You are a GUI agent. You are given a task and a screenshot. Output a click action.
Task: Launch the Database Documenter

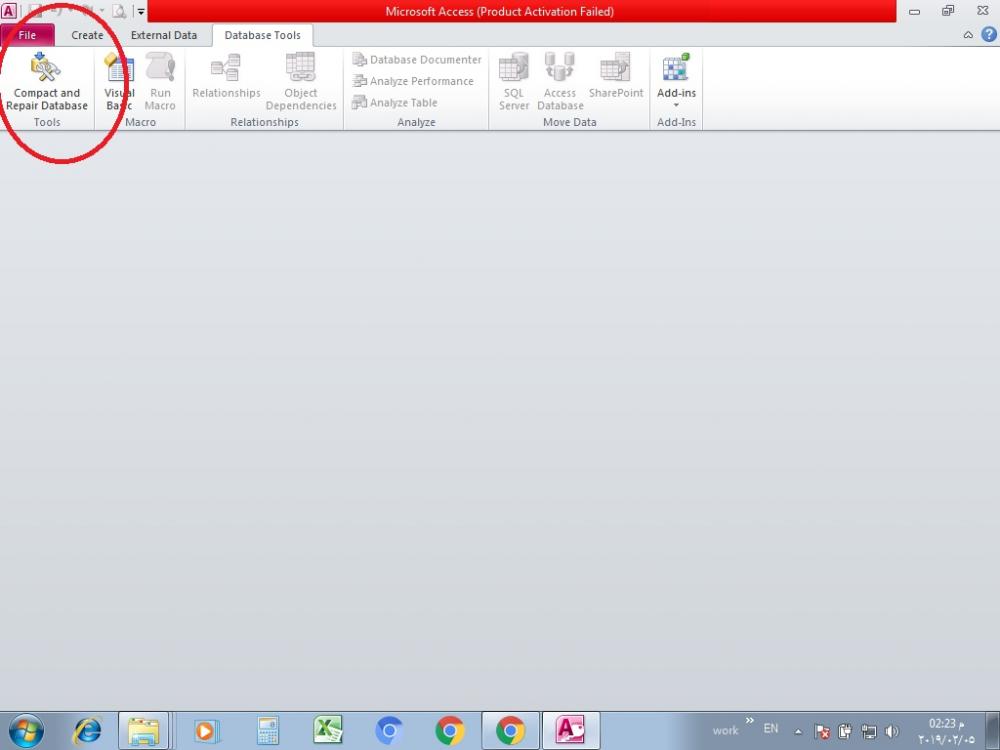coord(417,60)
